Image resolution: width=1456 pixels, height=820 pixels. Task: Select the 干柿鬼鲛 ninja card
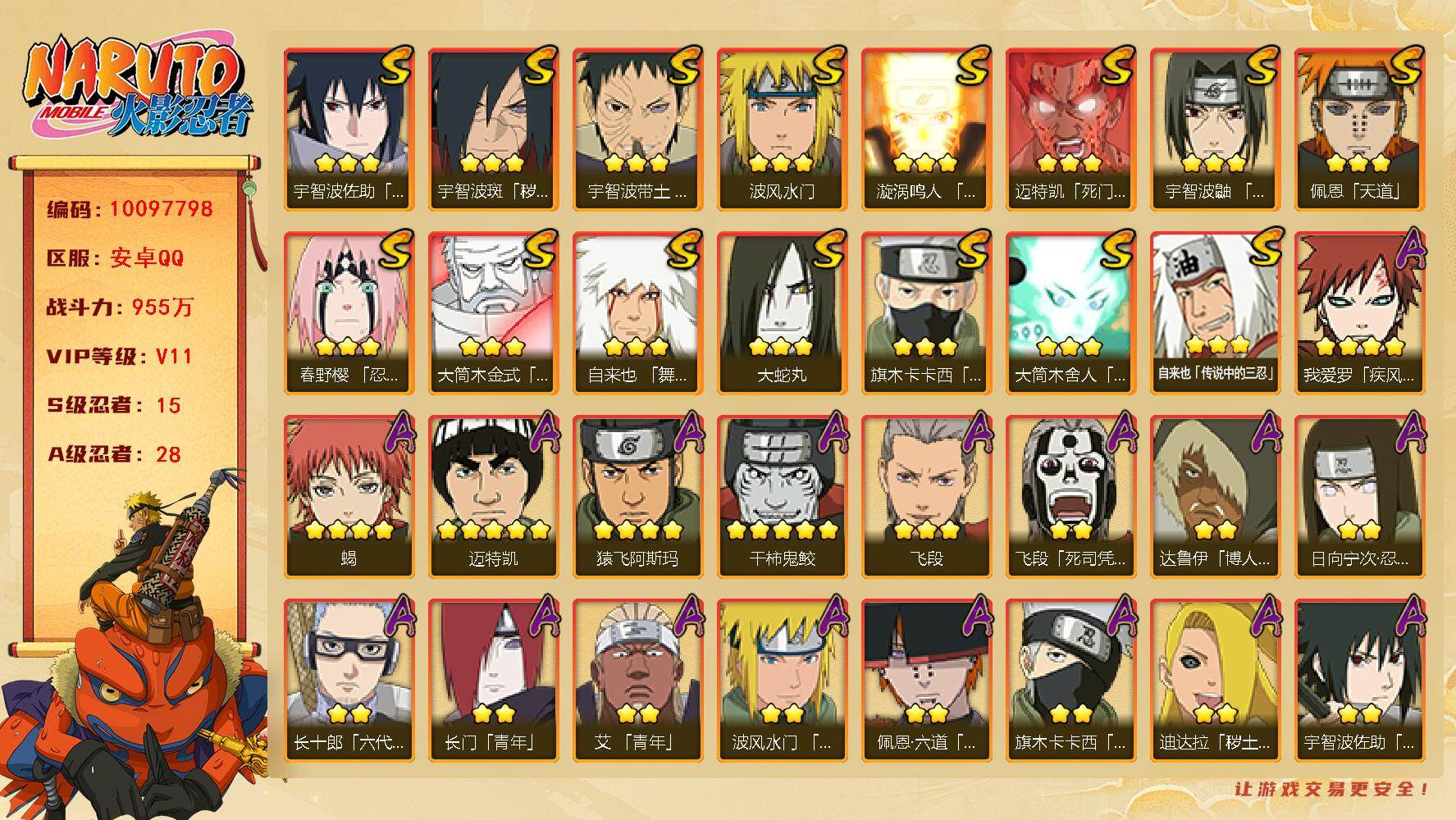point(782,497)
